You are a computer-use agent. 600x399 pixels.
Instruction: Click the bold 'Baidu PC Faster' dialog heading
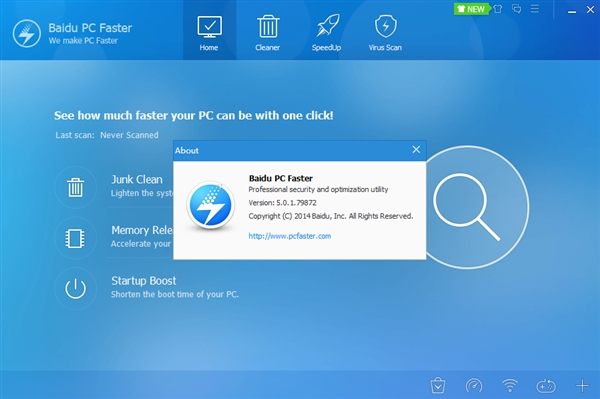coord(280,178)
